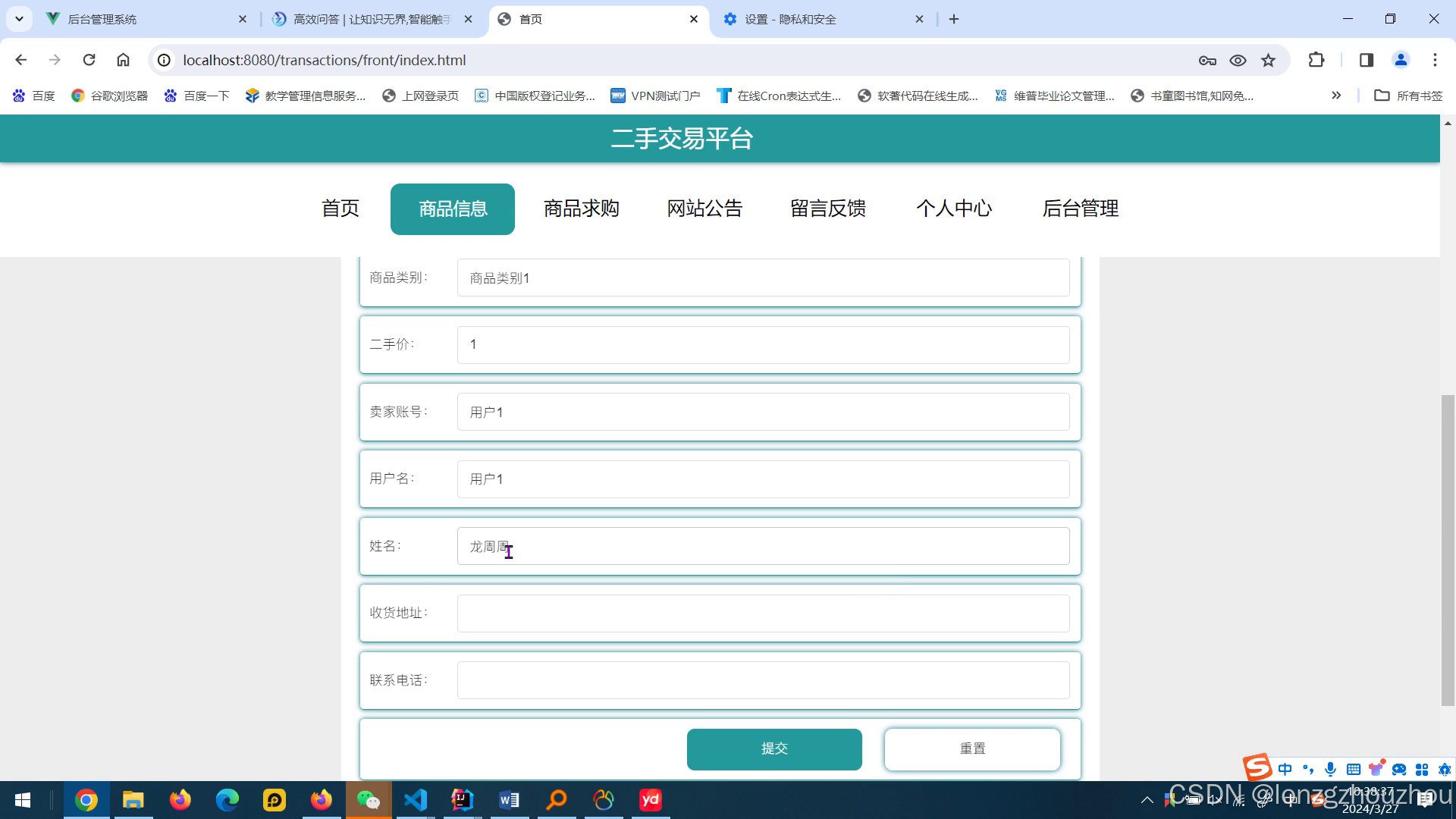Bookmark page with star icon

[x=1268, y=60]
